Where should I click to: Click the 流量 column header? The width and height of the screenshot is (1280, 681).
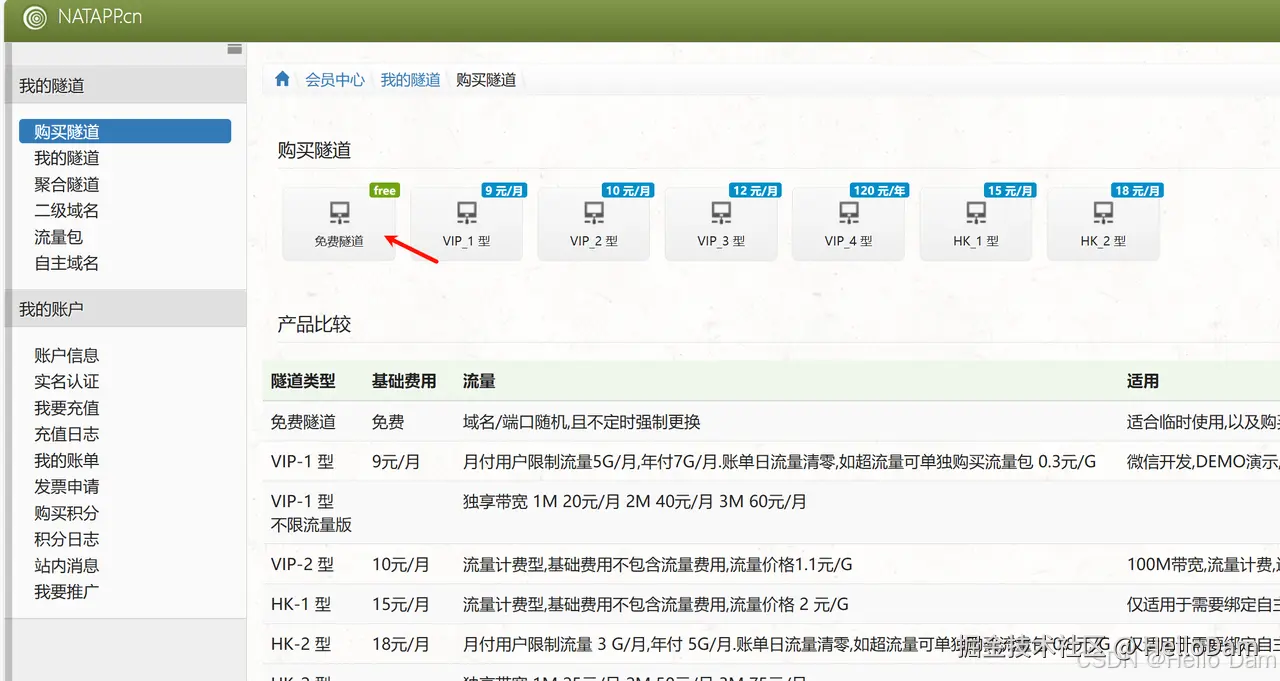pyautogui.click(x=479, y=381)
